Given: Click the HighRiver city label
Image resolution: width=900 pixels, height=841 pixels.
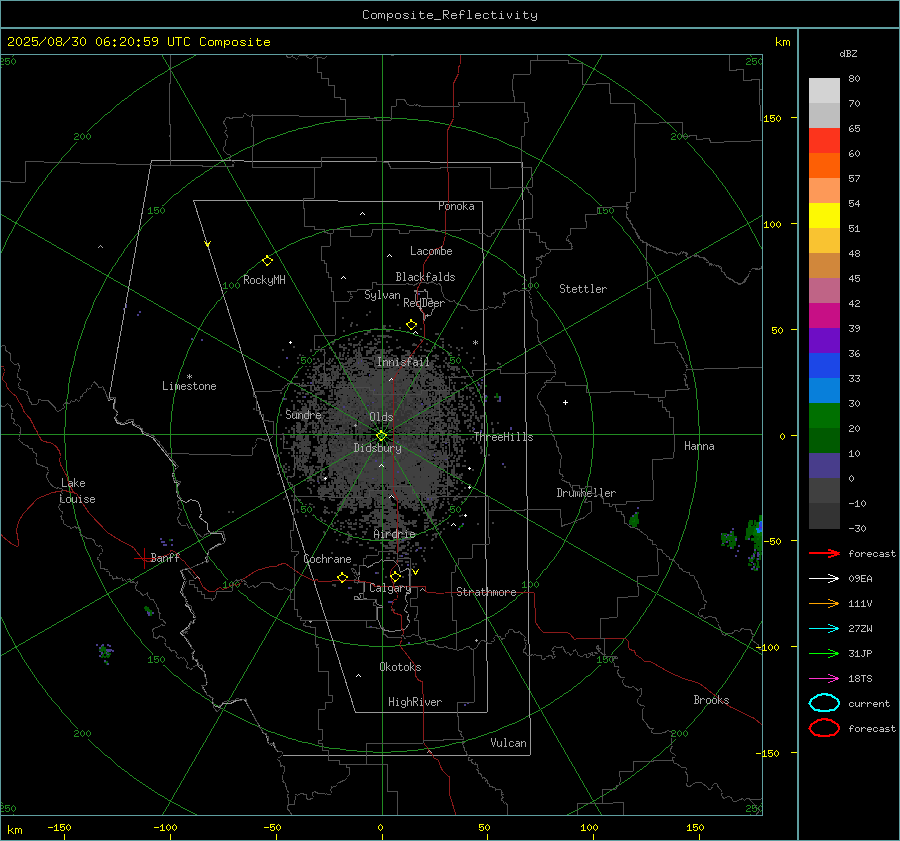Looking at the screenshot, I should coord(415,702).
